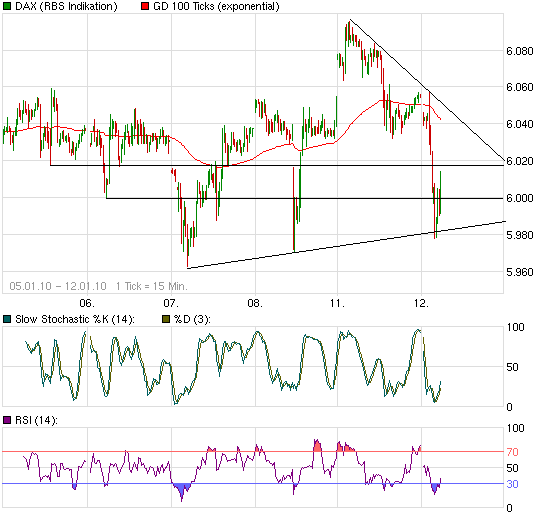Screen dimensions: 545x516
Task: Click the olive %D (3) legend swatch
Action: click(166, 319)
